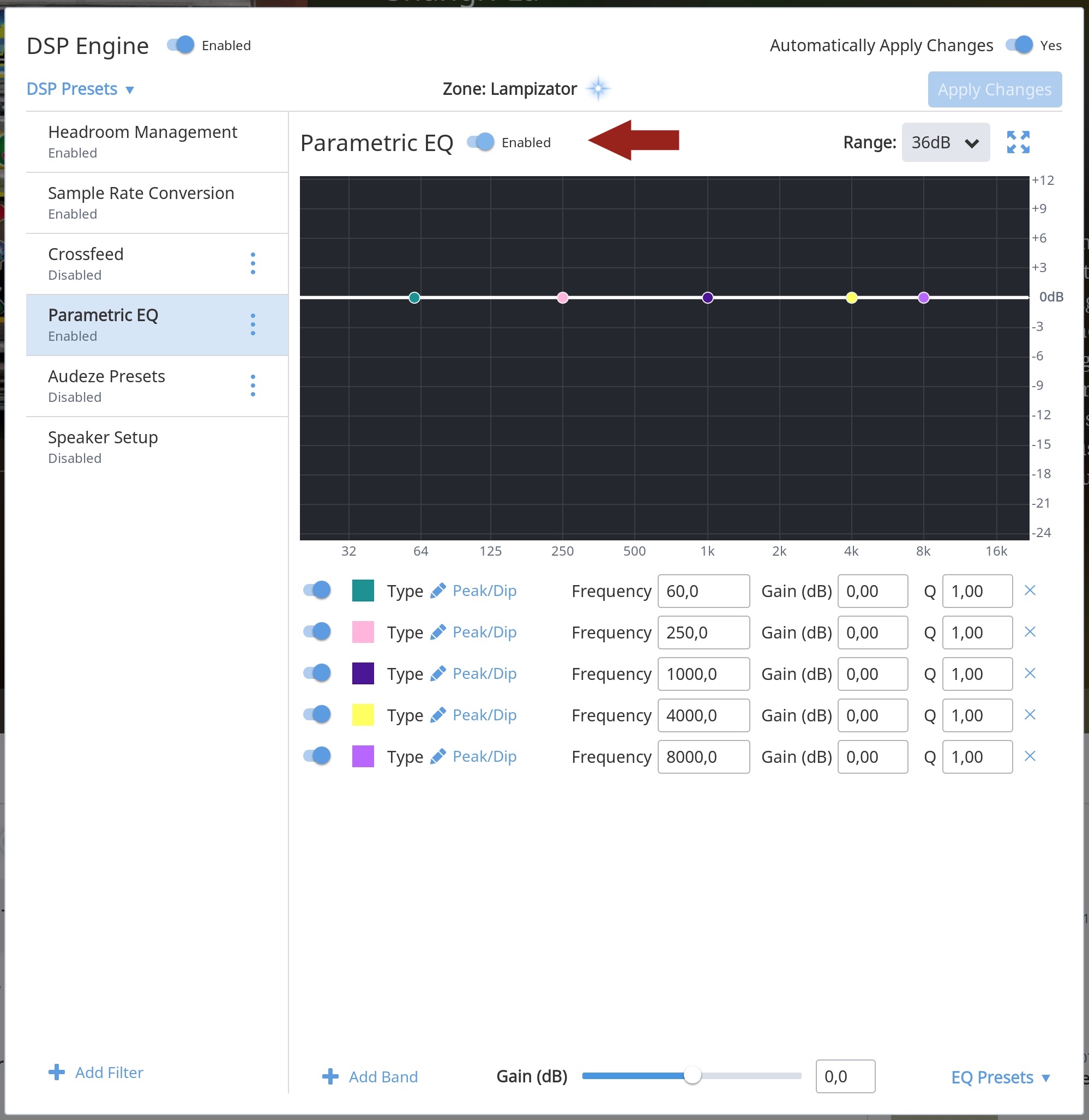The height and width of the screenshot is (1120, 1089).
Task: Click the zone signal path star icon
Action: pos(598,89)
